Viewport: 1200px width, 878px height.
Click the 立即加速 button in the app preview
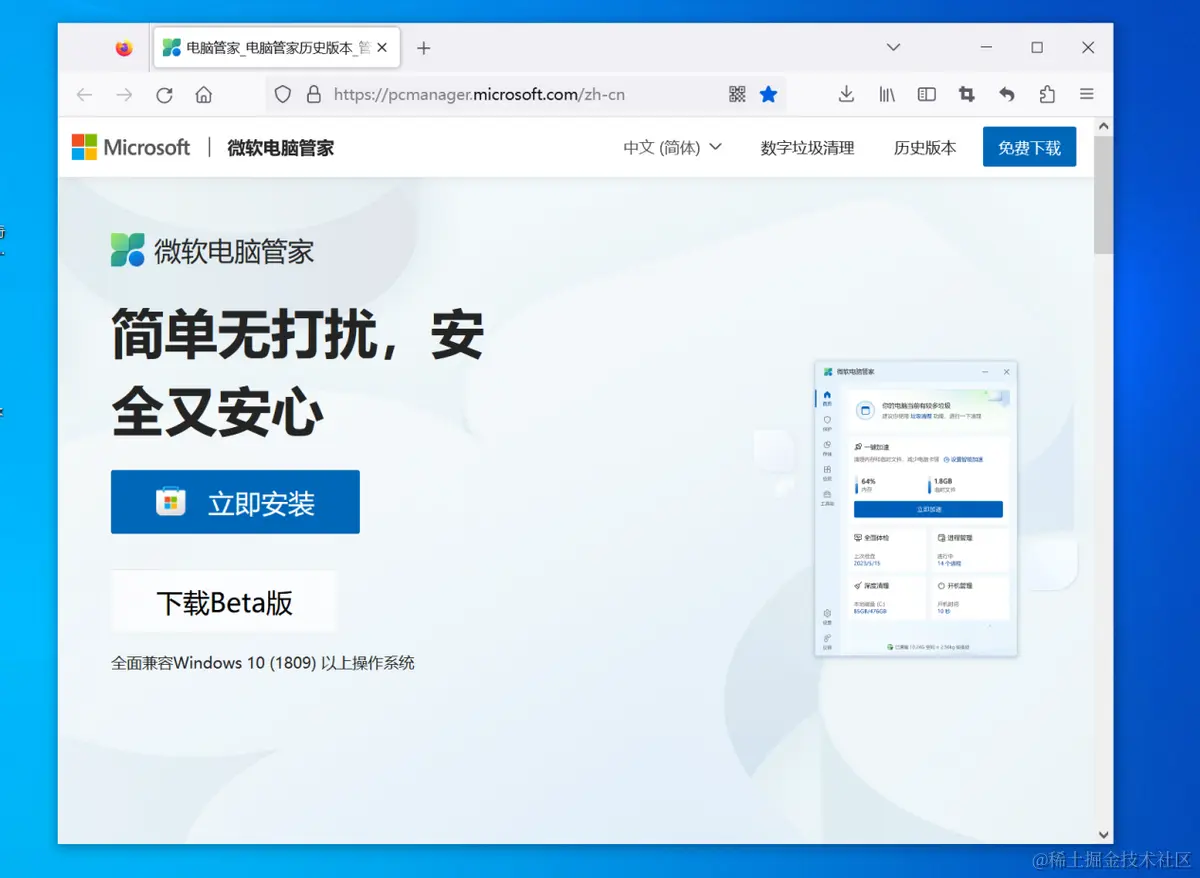(928, 509)
